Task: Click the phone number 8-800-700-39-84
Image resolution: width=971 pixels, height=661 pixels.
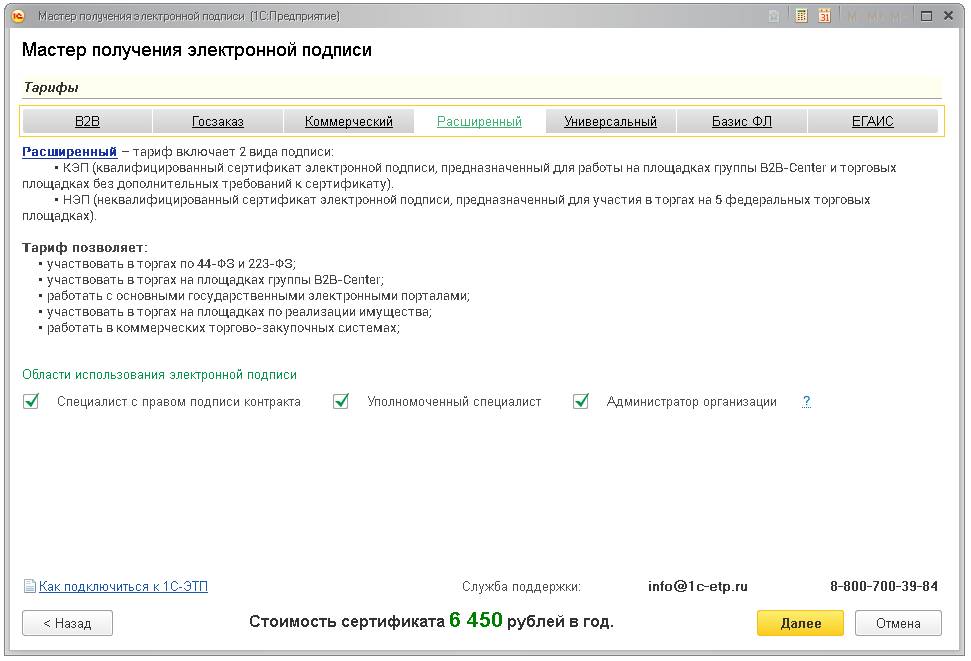Action: coord(884,586)
